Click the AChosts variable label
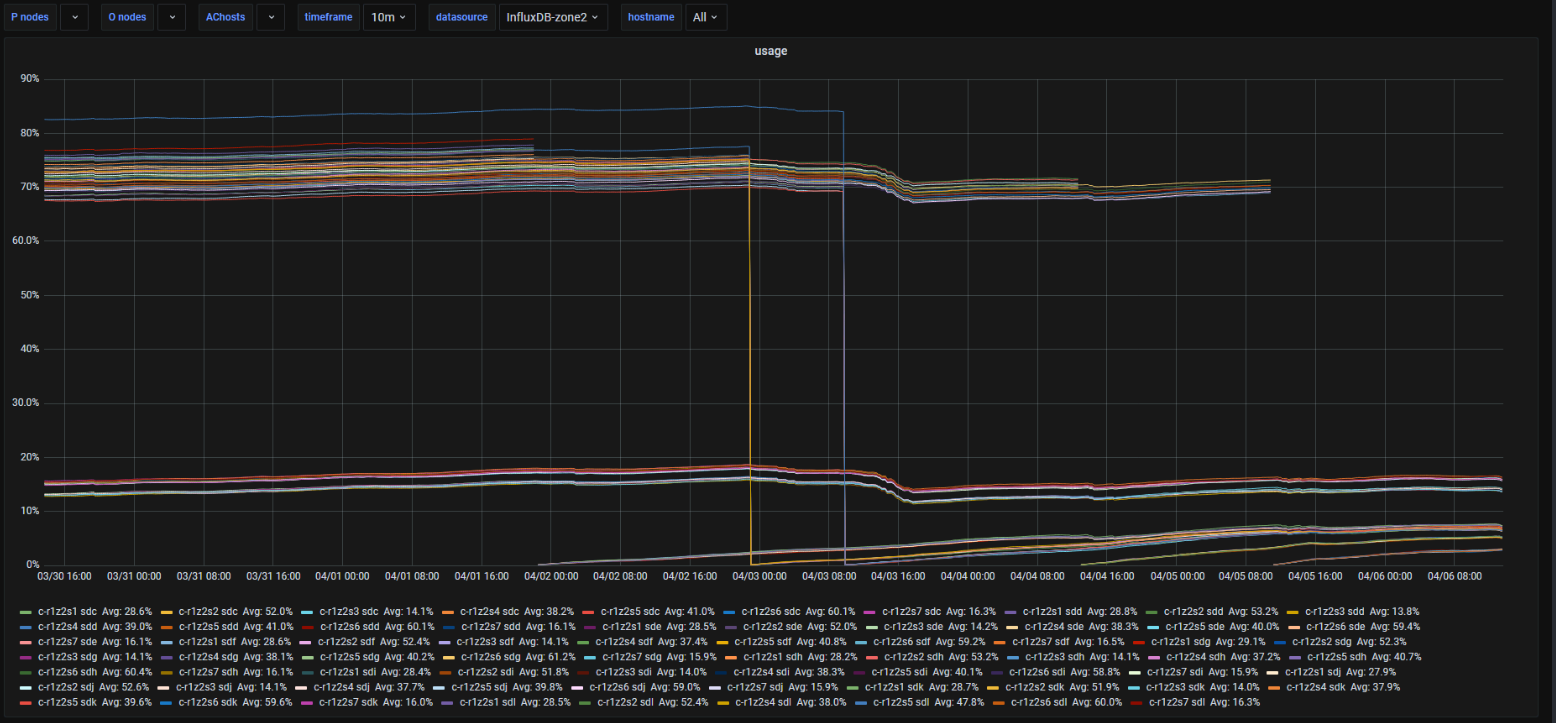1556x723 pixels. (225, 17)
